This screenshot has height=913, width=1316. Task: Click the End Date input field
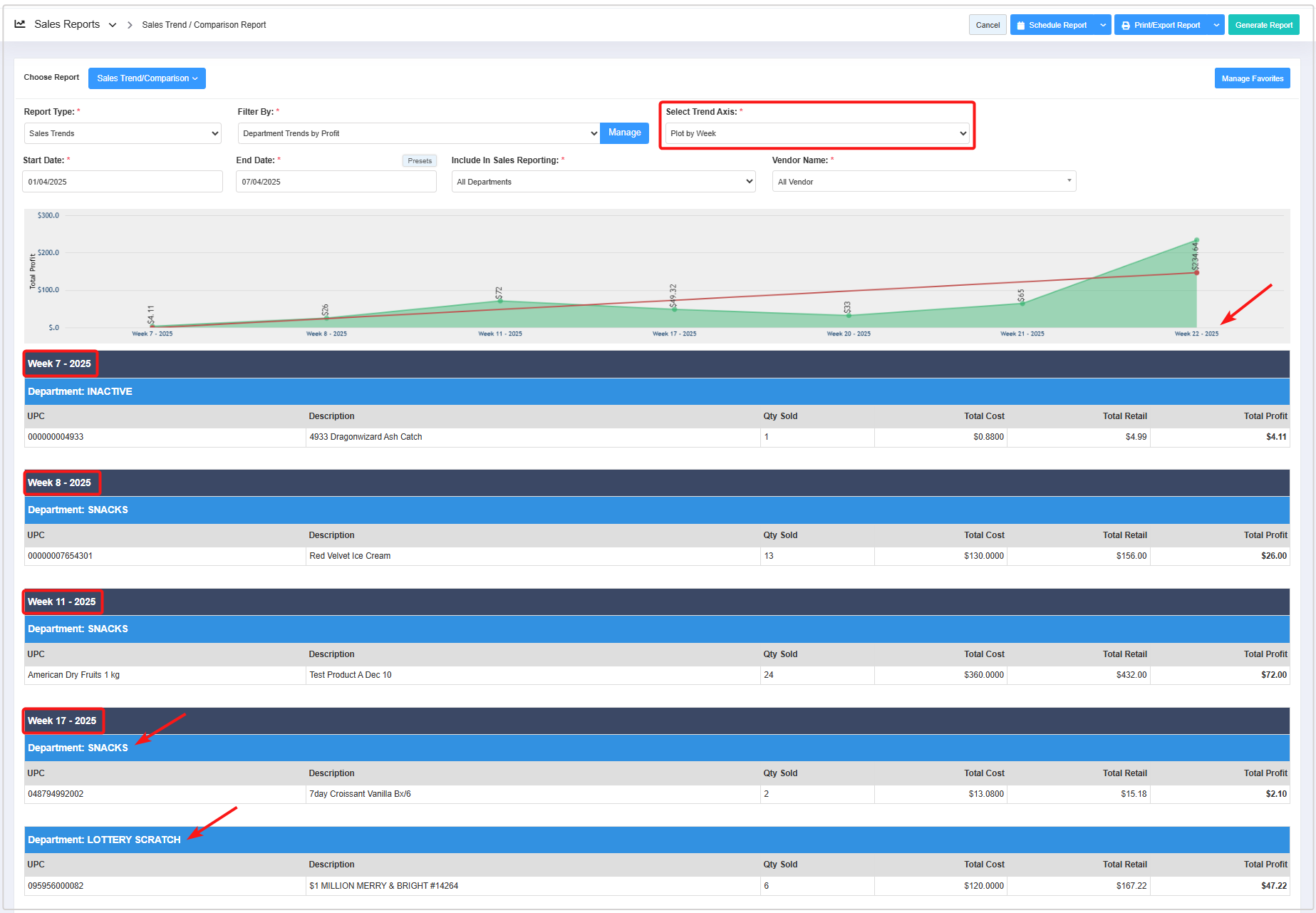click(x=336, y=182)
